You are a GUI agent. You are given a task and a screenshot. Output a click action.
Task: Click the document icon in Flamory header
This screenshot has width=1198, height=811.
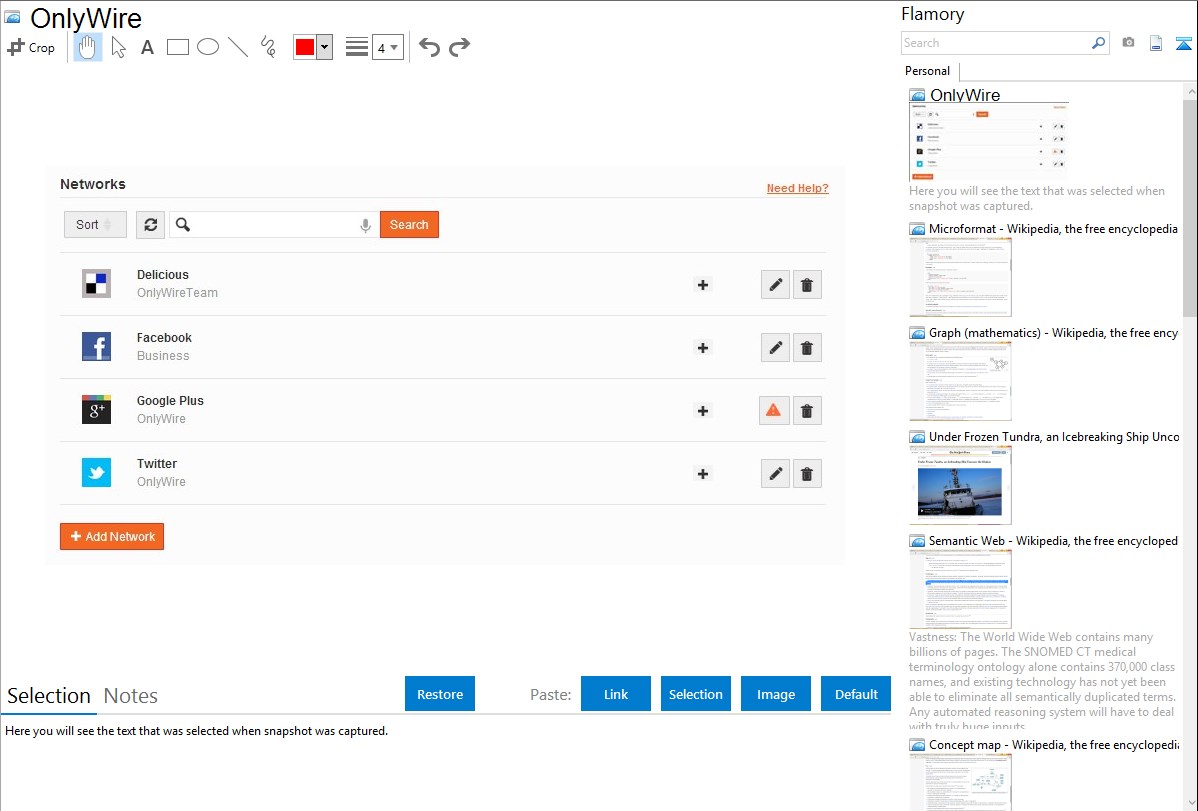coord(1156,43)
